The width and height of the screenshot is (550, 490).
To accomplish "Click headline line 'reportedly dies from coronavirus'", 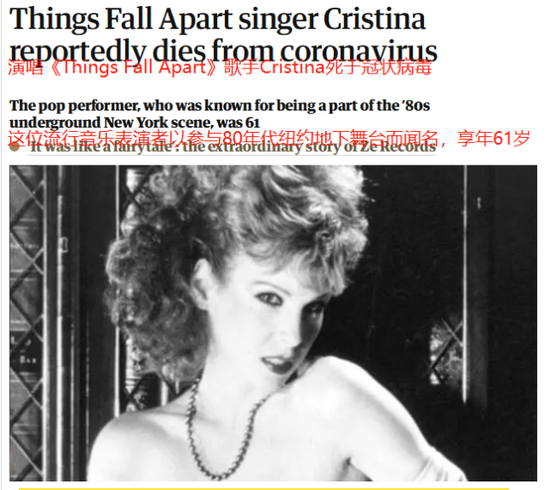I will (223, 52).
